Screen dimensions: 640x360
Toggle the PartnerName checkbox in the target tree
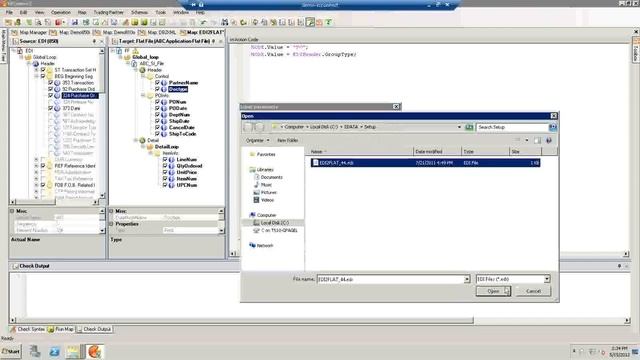pos(158,82)
